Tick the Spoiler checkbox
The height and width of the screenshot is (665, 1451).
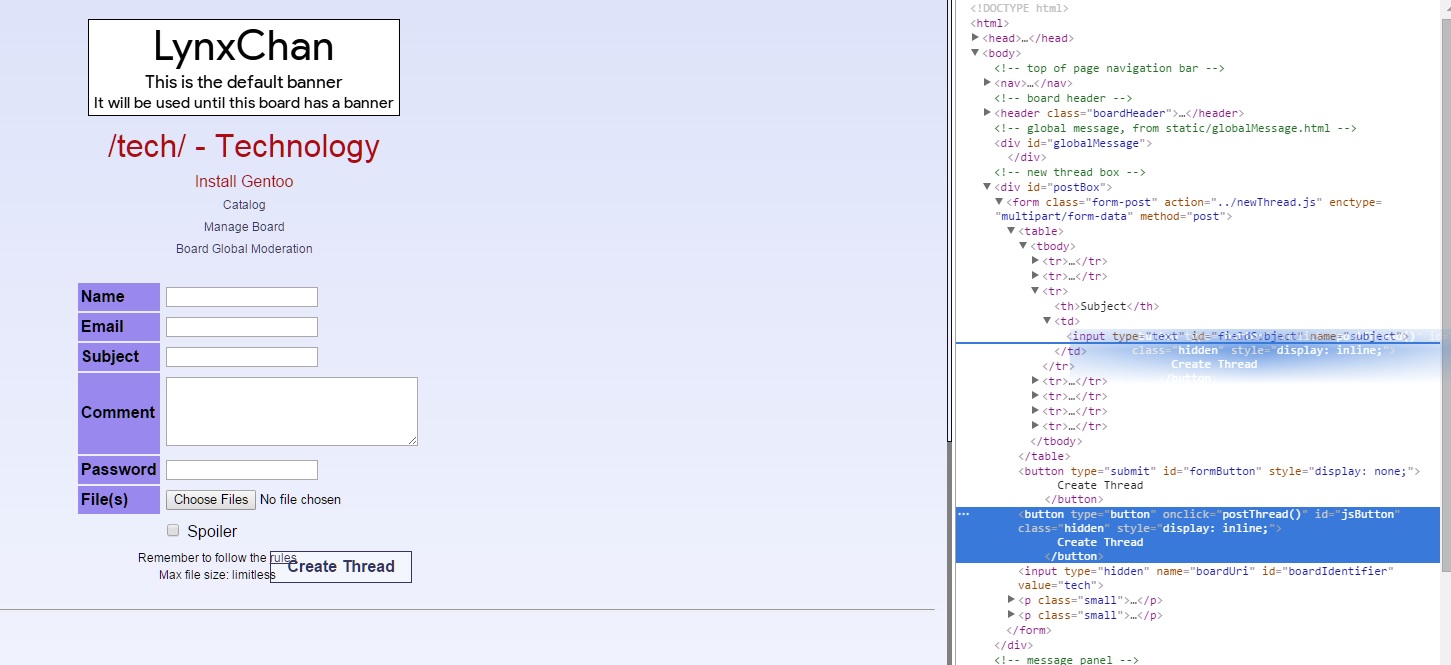173,531
